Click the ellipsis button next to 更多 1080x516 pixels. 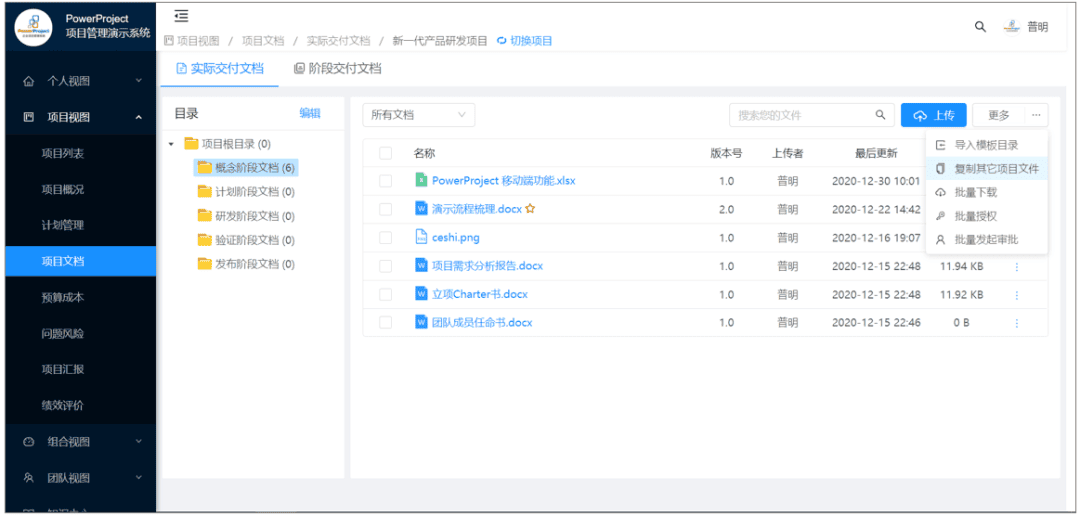(x=1036, y=115)
